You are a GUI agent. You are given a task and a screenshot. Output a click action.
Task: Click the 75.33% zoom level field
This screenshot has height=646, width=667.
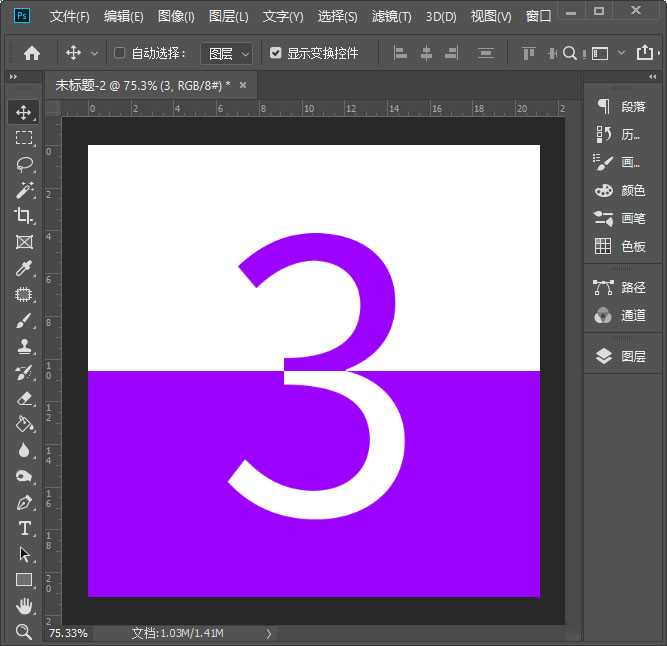coord(68,633)
